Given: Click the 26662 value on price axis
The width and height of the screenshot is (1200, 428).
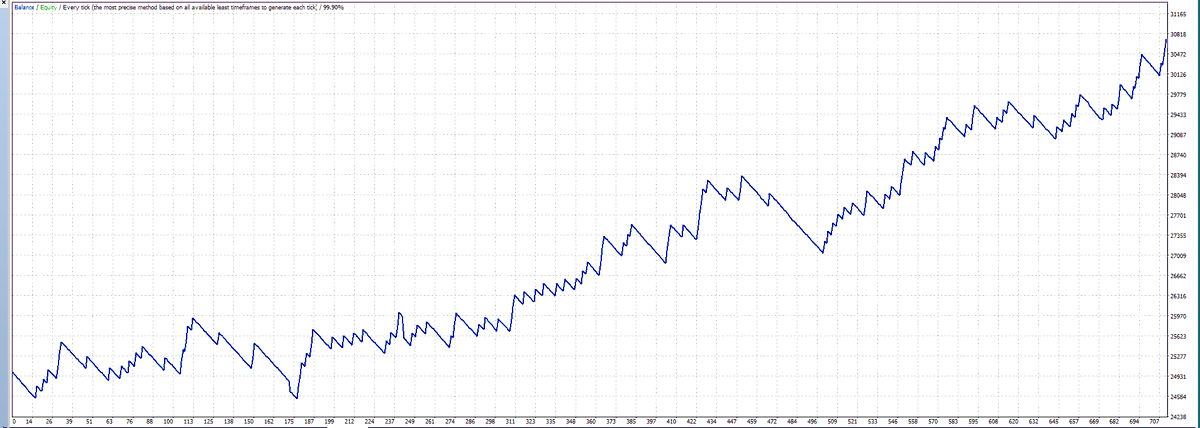Looking at the screenshot, I should [1176, 276].
